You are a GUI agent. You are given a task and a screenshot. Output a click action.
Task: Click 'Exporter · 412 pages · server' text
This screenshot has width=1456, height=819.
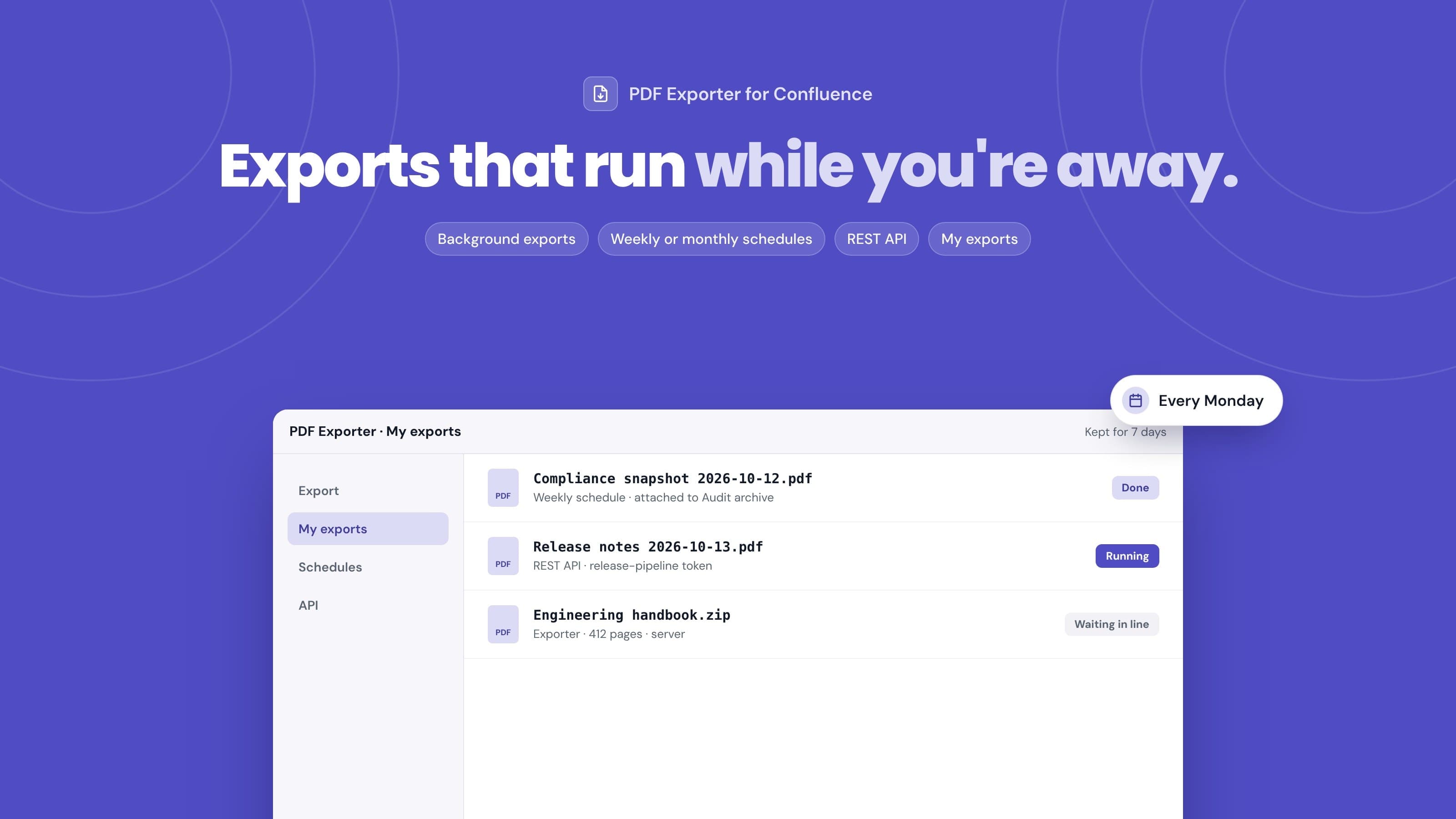609,634
